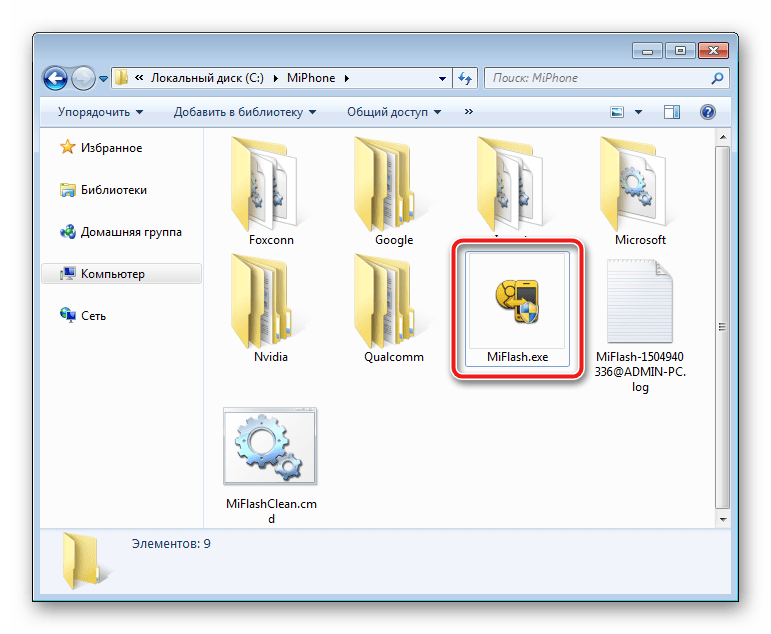Screen dimensions: 771x634
Task: Open the address bar history dropdown
Action: [442, 78]
